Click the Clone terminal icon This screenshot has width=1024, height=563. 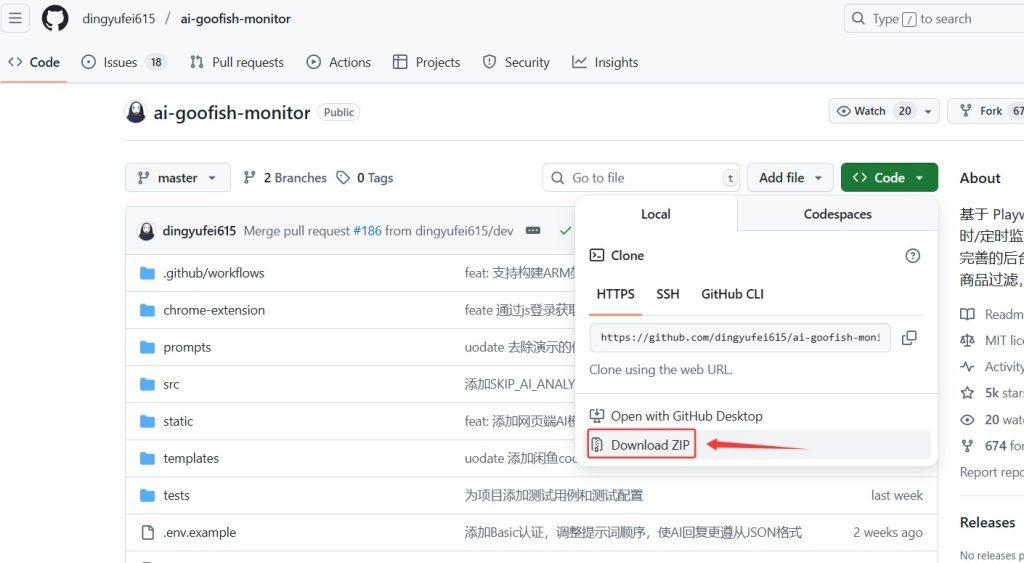(x=597, y=255)
